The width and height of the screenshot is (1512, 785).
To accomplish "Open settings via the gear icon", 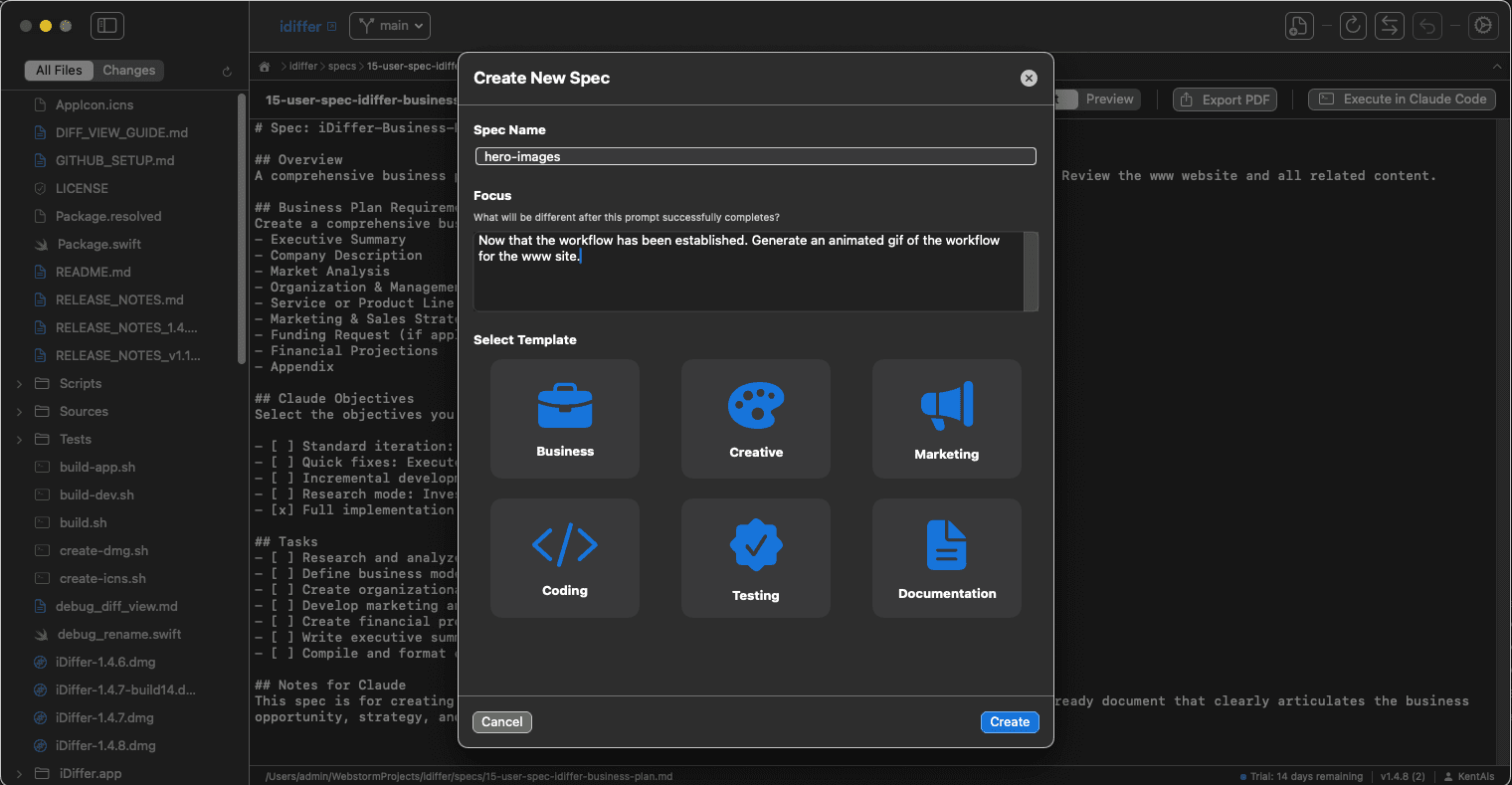I will 1483,25.
